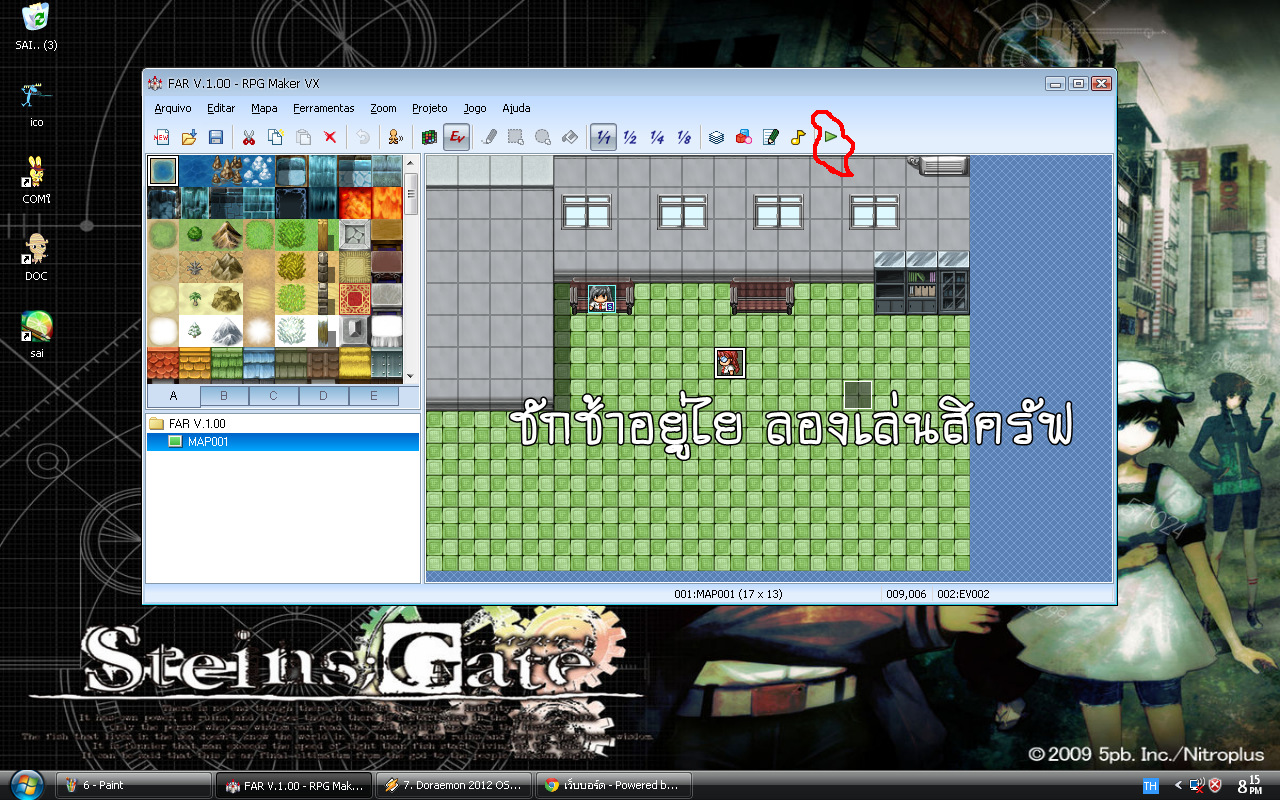Switch to tileset tab E

[x=374, y=396]
